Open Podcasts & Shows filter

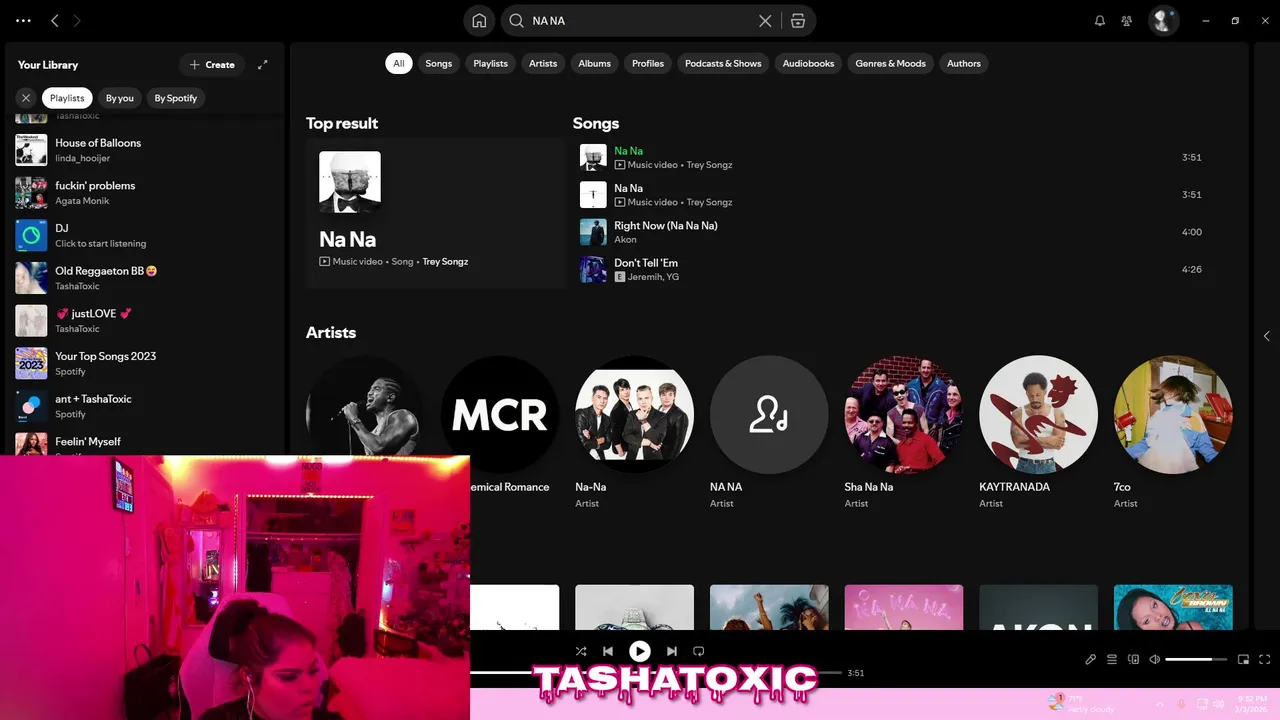(x=723, y=63)
